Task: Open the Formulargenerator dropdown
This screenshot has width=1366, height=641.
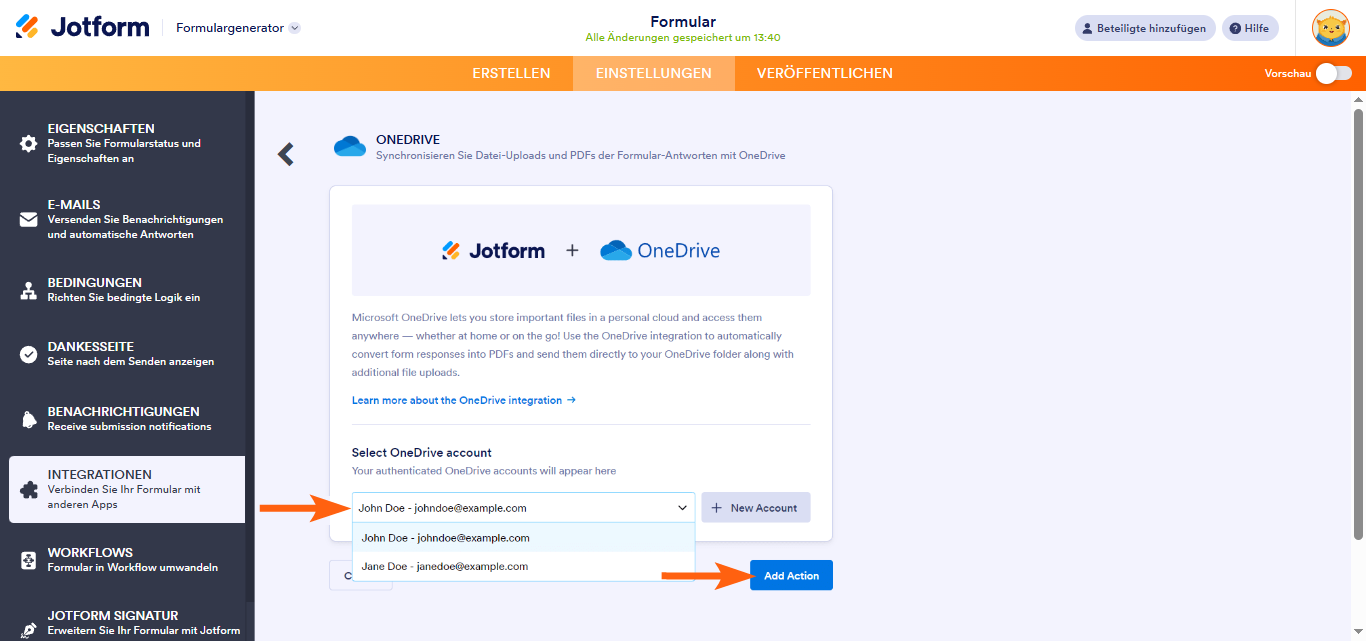Action: tap(237, 28)
